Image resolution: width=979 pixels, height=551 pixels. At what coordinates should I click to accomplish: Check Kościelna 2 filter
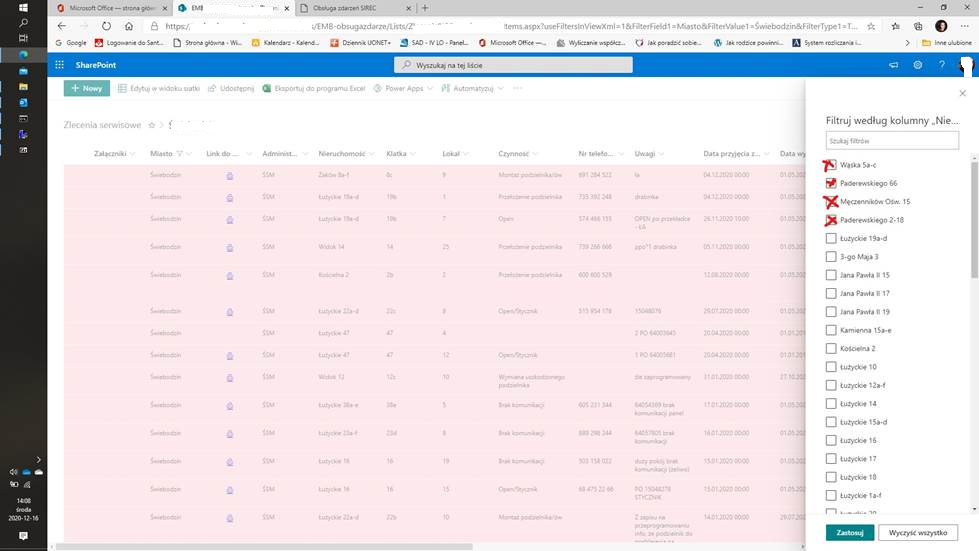pyautogui.click(x=830, y=348)
